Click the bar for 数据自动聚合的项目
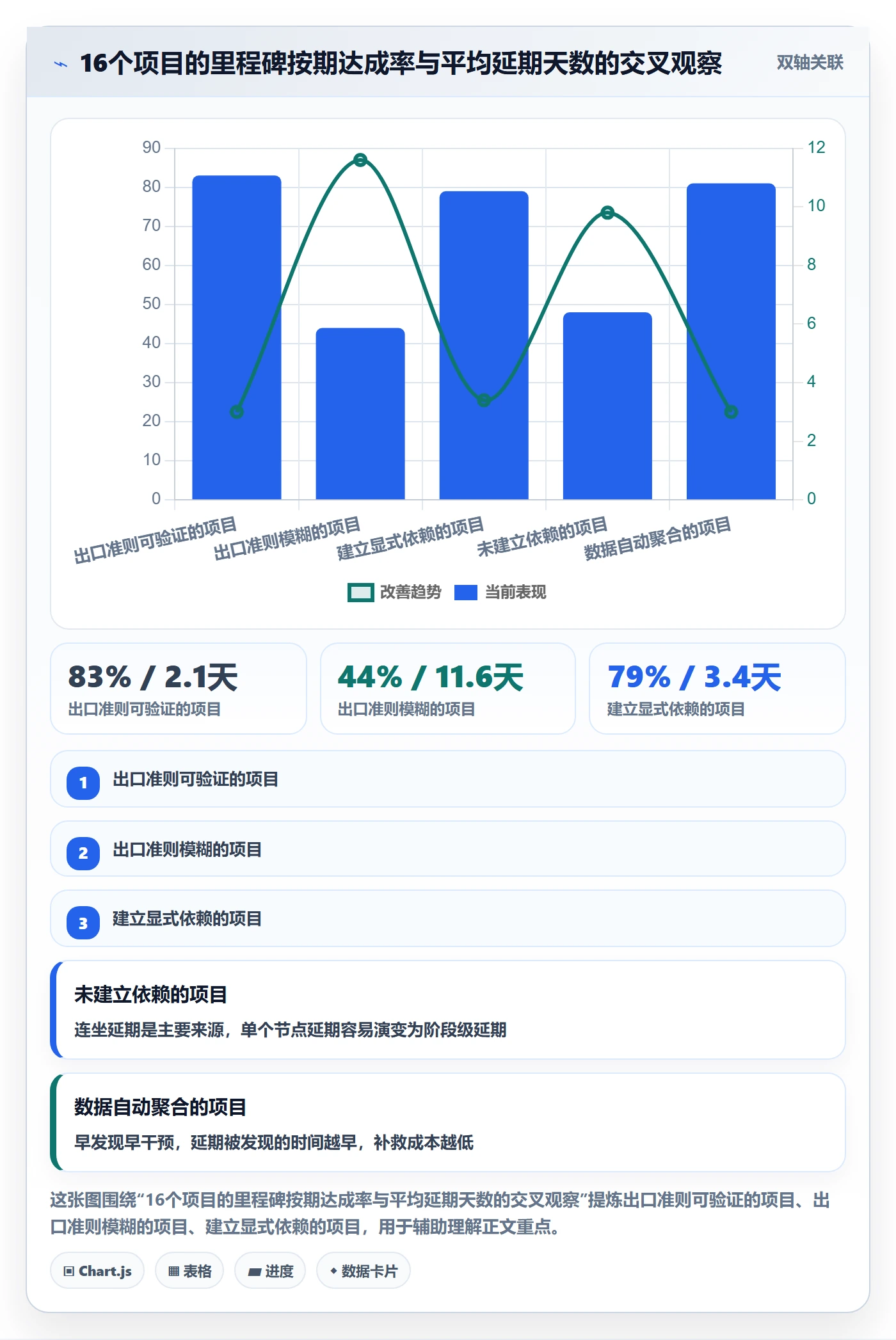896x1340 pixels. [x=731, y=341]
